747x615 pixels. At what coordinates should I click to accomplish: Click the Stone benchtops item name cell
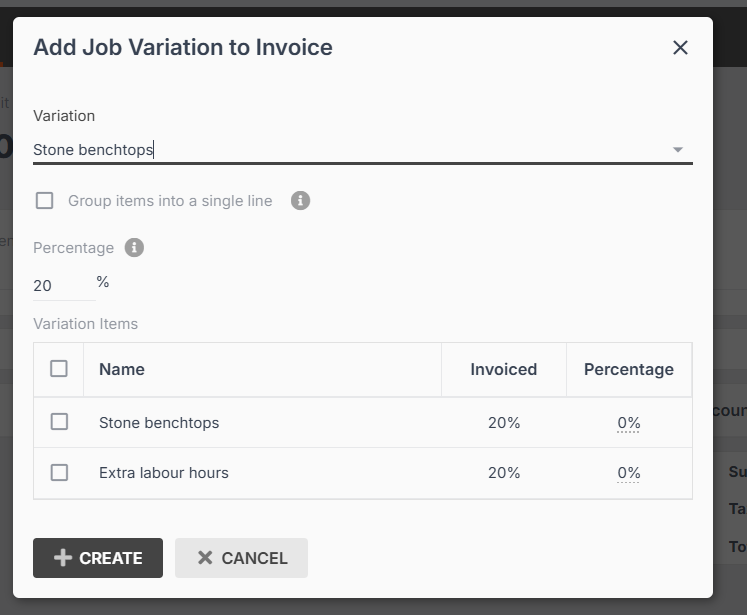159,423
